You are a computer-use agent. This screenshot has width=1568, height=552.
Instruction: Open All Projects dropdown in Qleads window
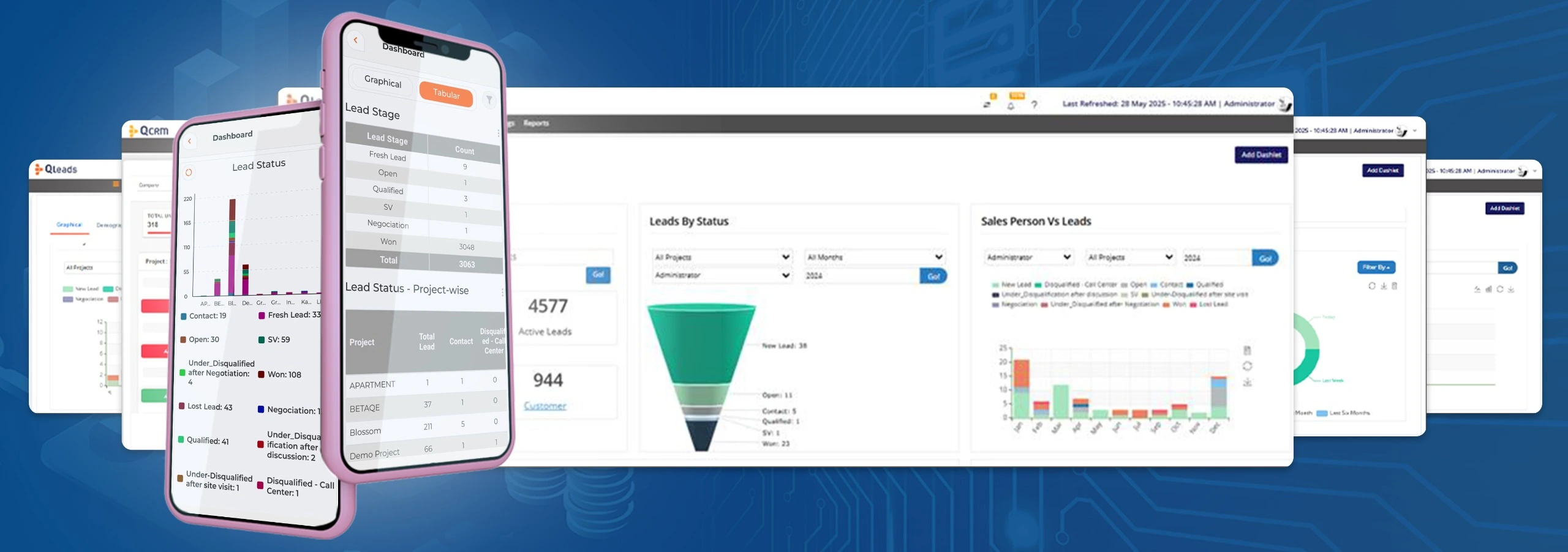click(x=93, y=267)
